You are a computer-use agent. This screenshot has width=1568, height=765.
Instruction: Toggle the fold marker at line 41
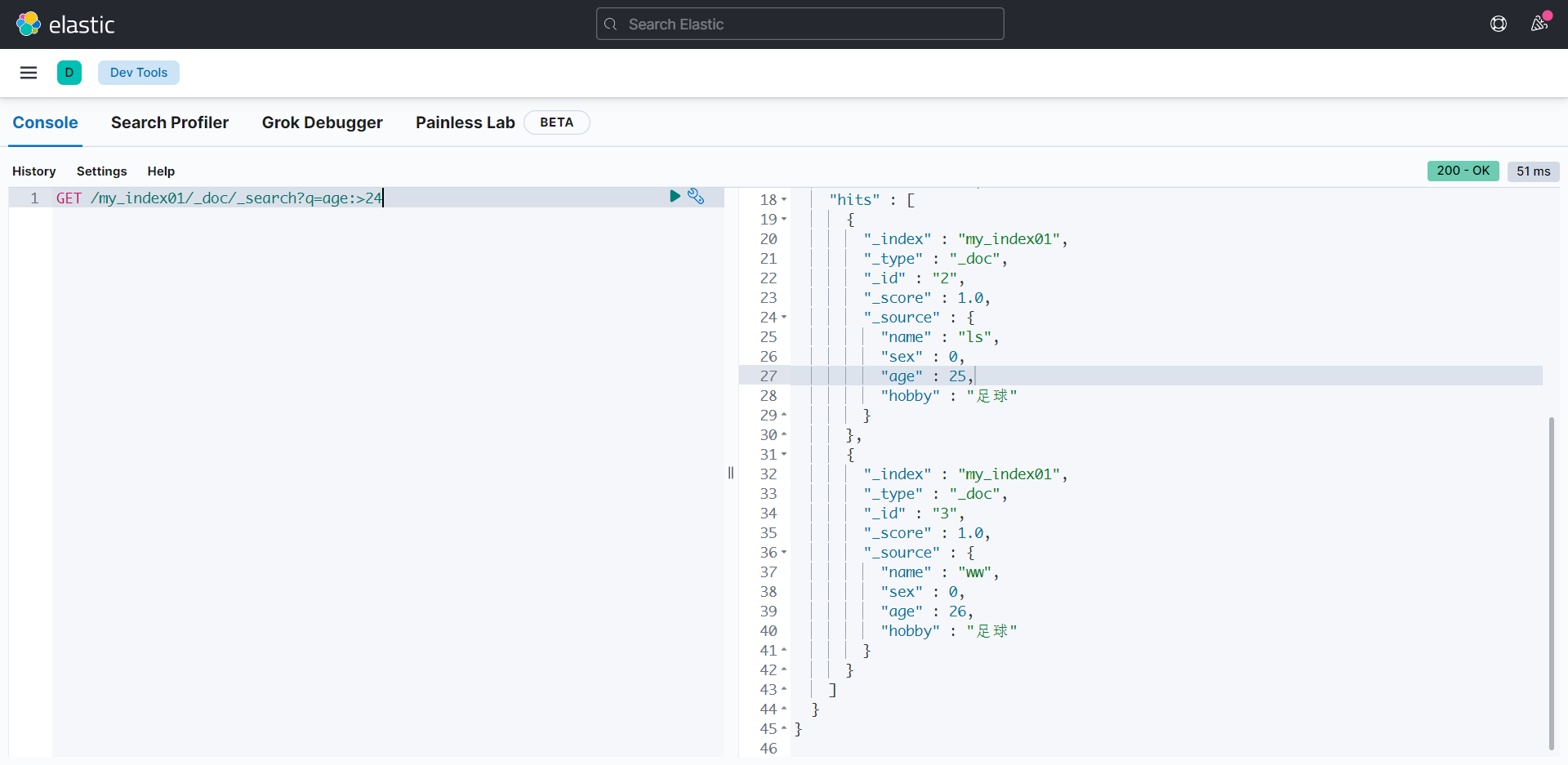[x=784, y=651]
